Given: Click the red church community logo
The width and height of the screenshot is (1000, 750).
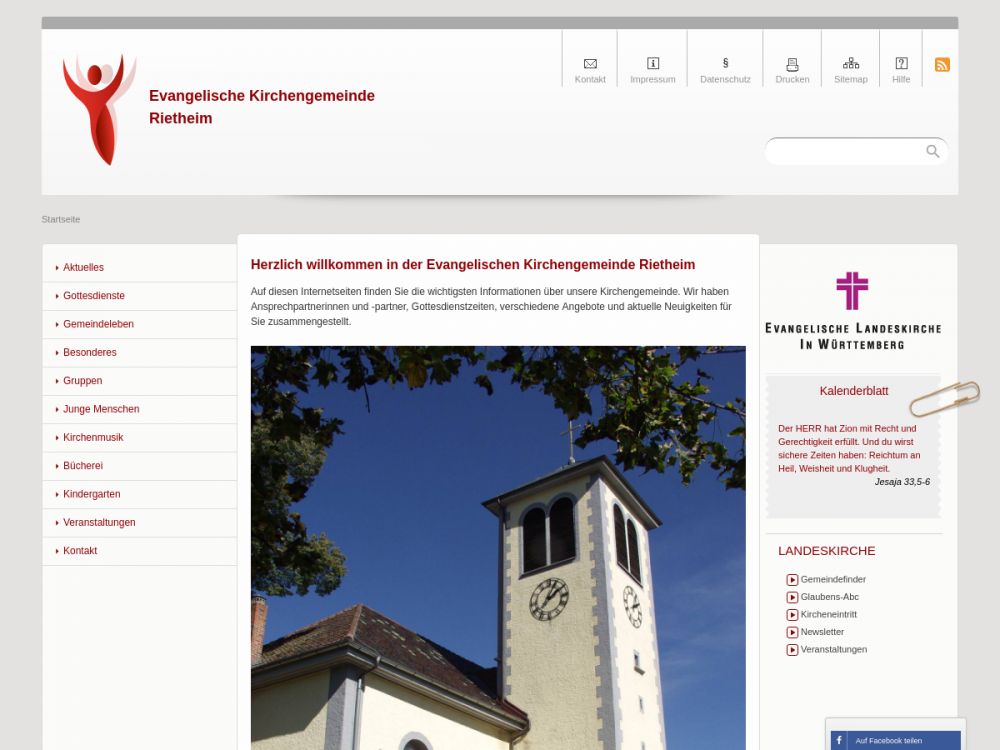Looking at the screenshot, I should click(x=98, y=108).
